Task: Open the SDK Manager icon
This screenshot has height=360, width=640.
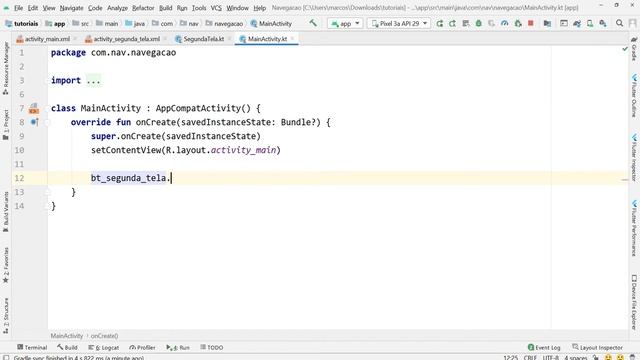Action: pos(603,24)
